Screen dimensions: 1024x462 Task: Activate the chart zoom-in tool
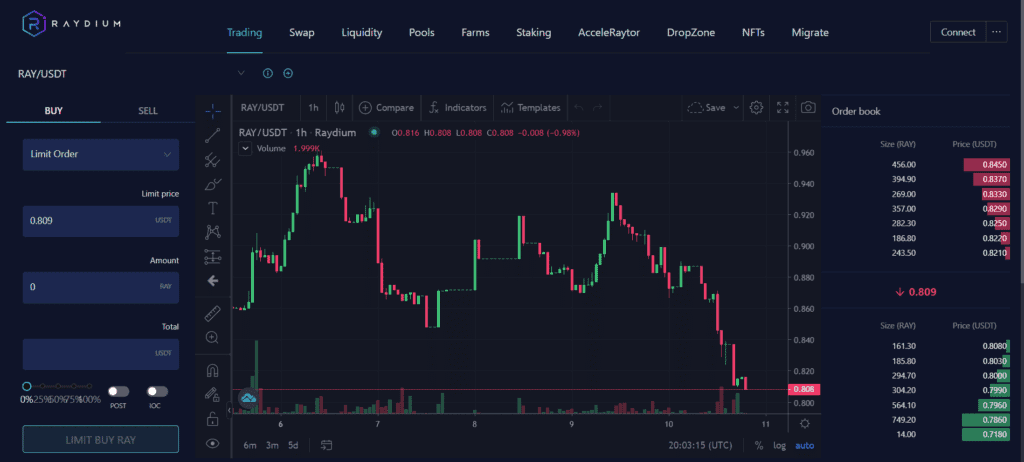click(x=212, y=338)
